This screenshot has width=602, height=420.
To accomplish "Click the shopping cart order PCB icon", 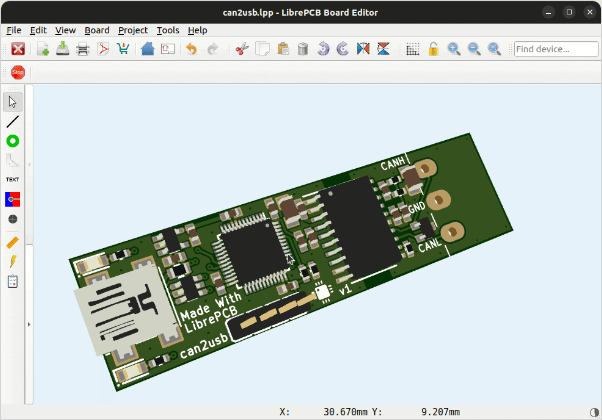I will point(123,49).
